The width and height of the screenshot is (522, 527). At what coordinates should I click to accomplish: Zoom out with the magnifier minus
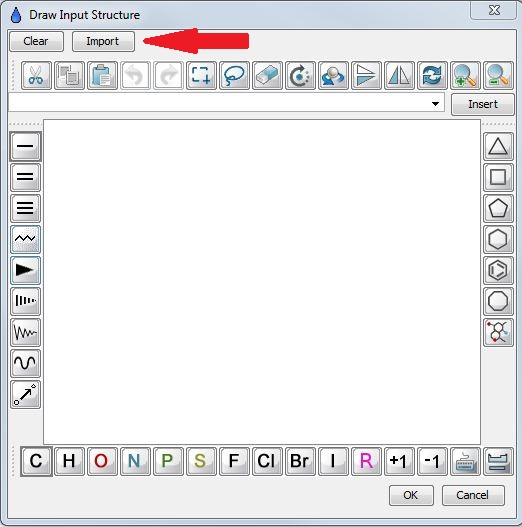coord(498,75)
